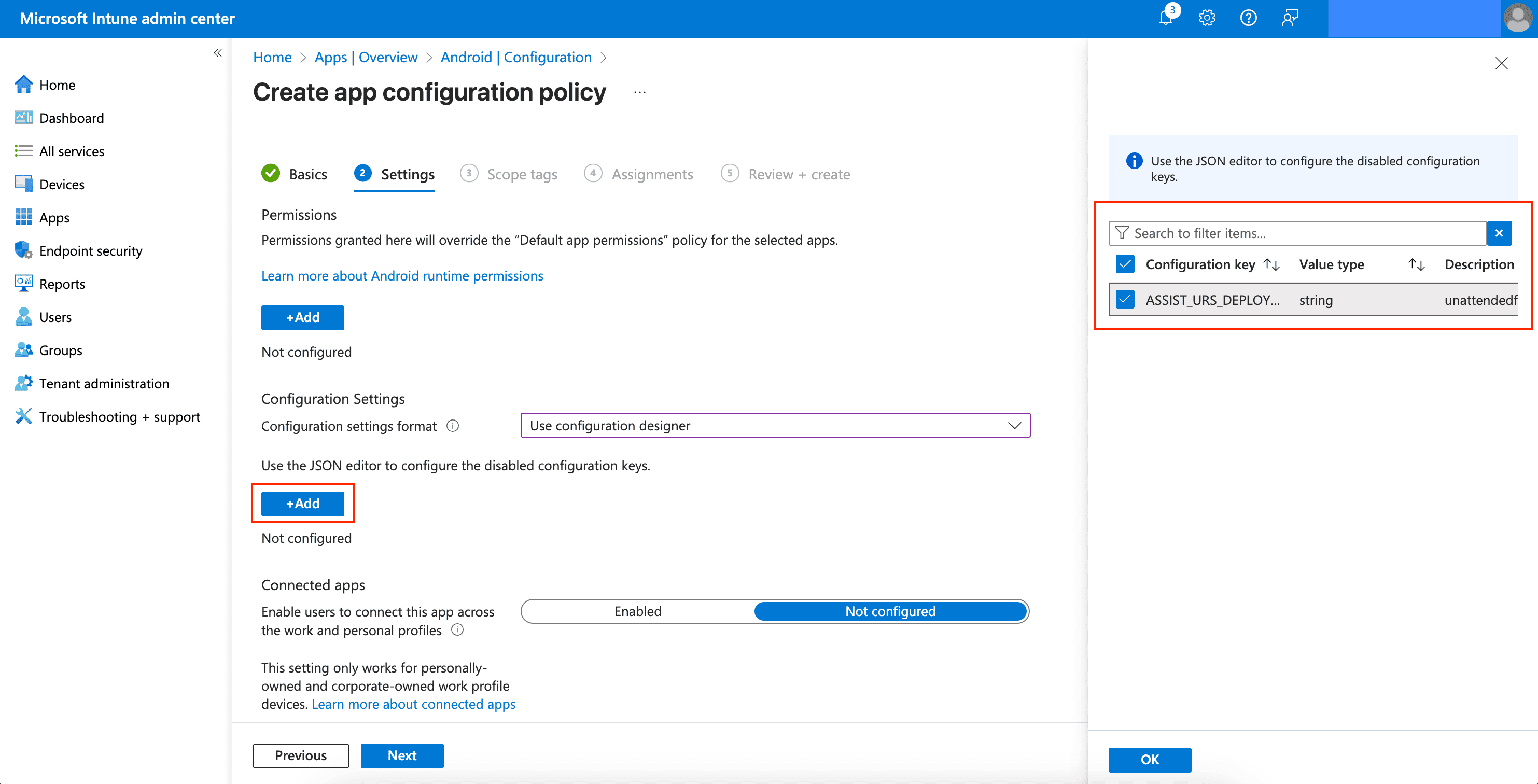
Task: Click the Home breadcrumb link
Action: pos(272,58)
